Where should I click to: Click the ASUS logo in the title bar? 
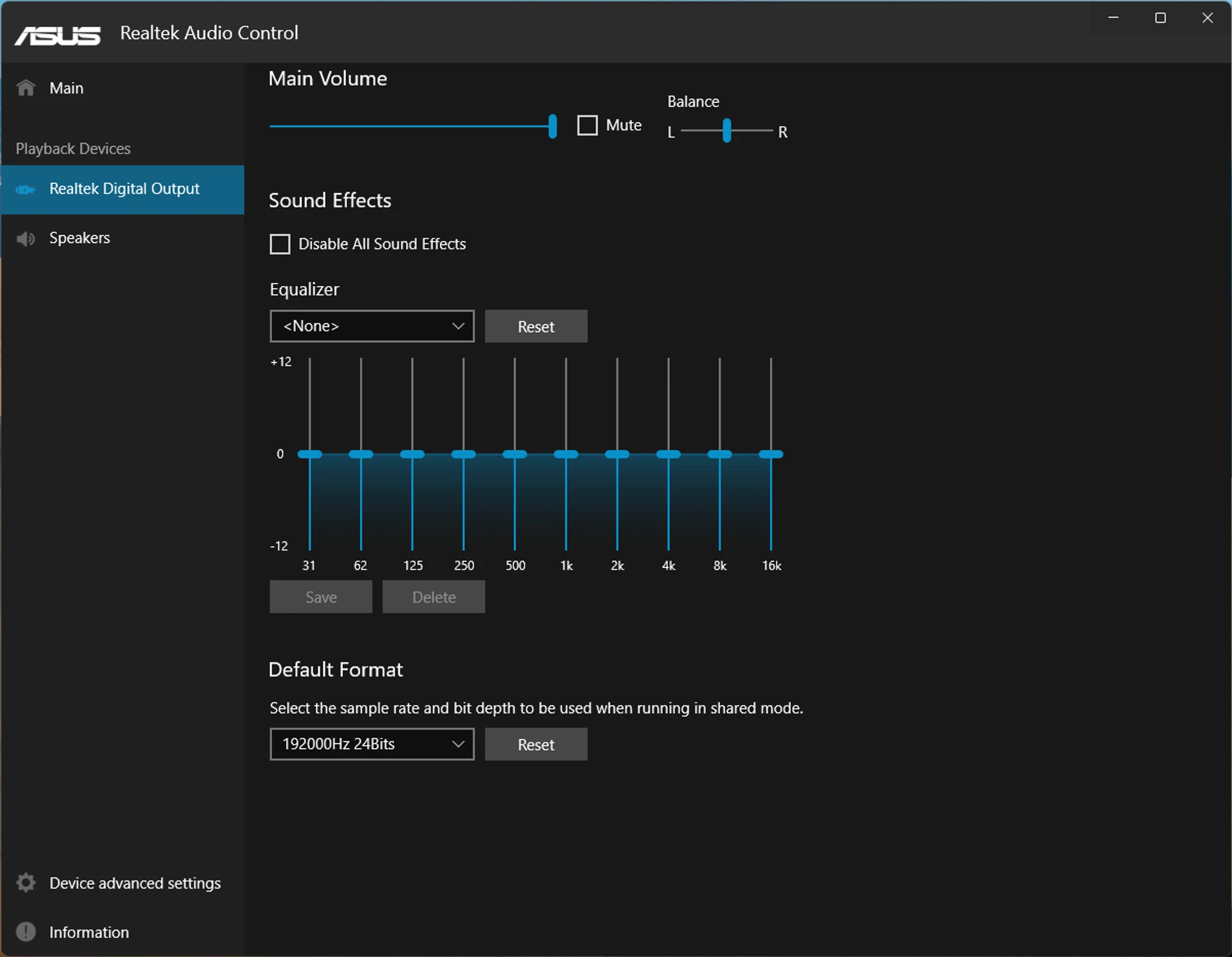click(x=58, y=36)
